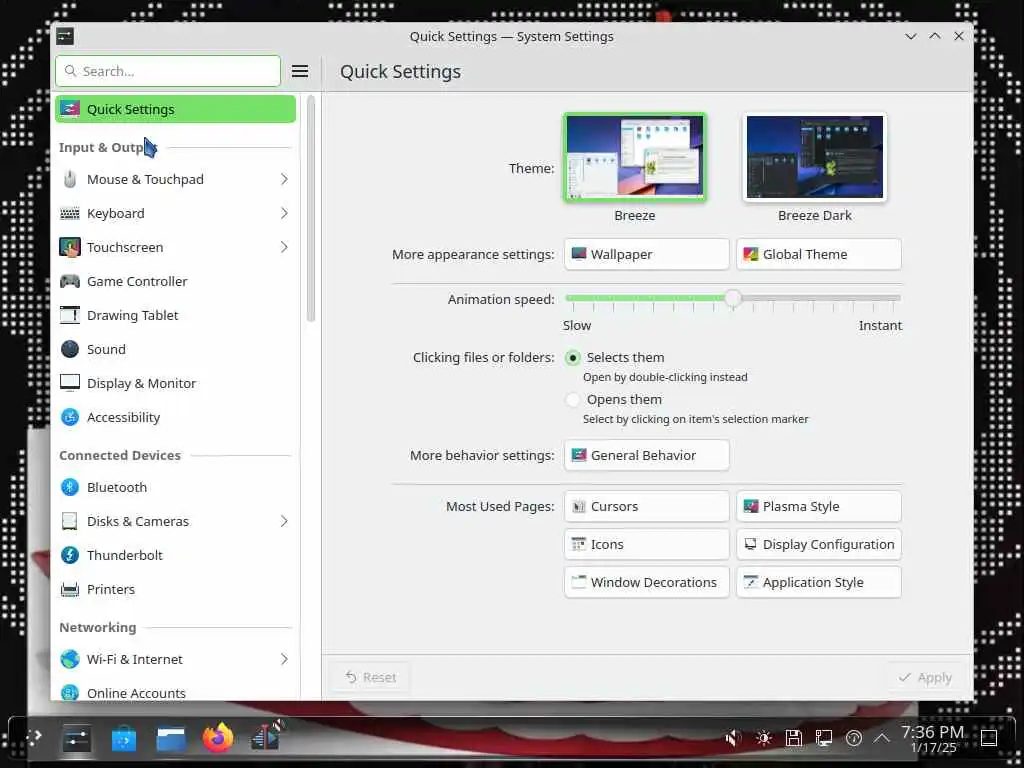This screenshot has width=1024, height=768.
Task: Click the last pinned app before the tray
Action: [x=266, y=738]
